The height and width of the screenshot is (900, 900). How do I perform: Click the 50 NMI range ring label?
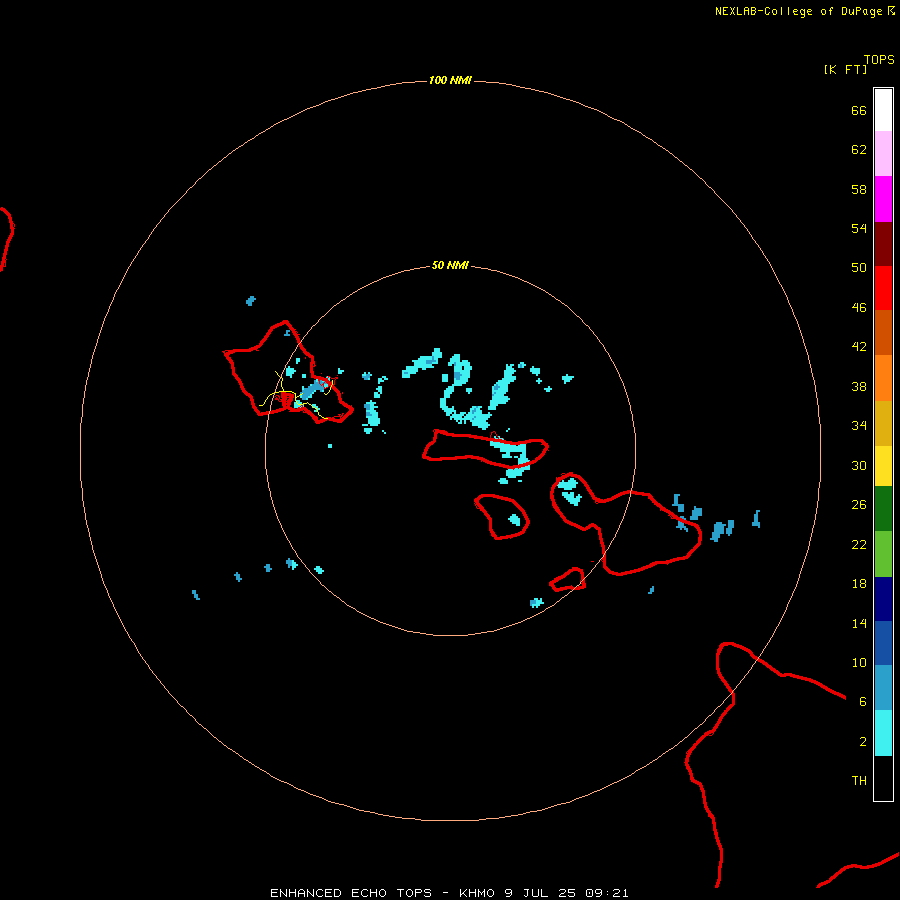(x=450, y=265)
